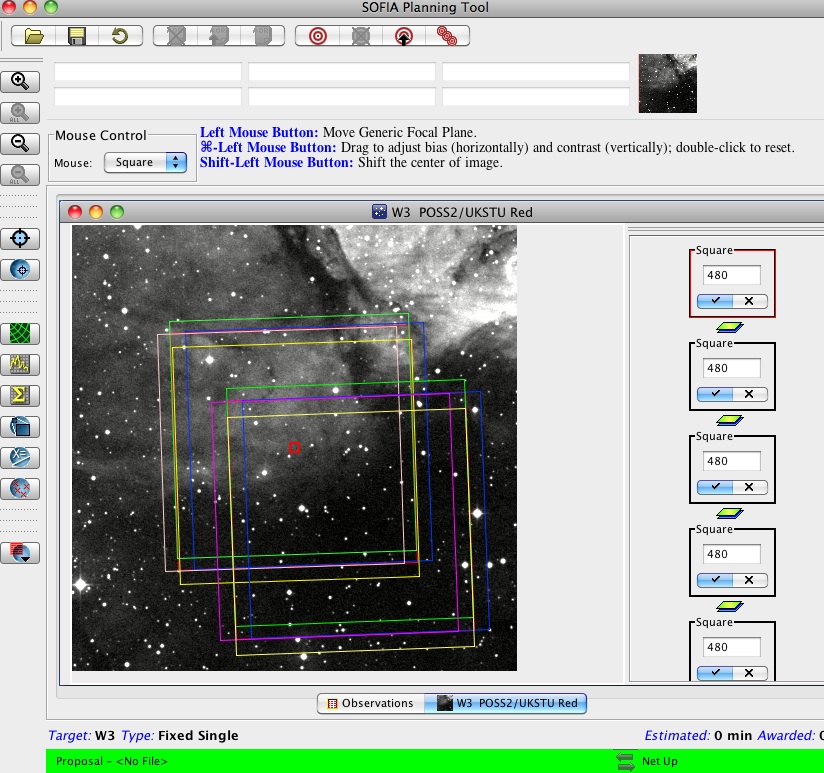
Task: Click the open folder icon in toolbar
Action: tap(34, 36)
